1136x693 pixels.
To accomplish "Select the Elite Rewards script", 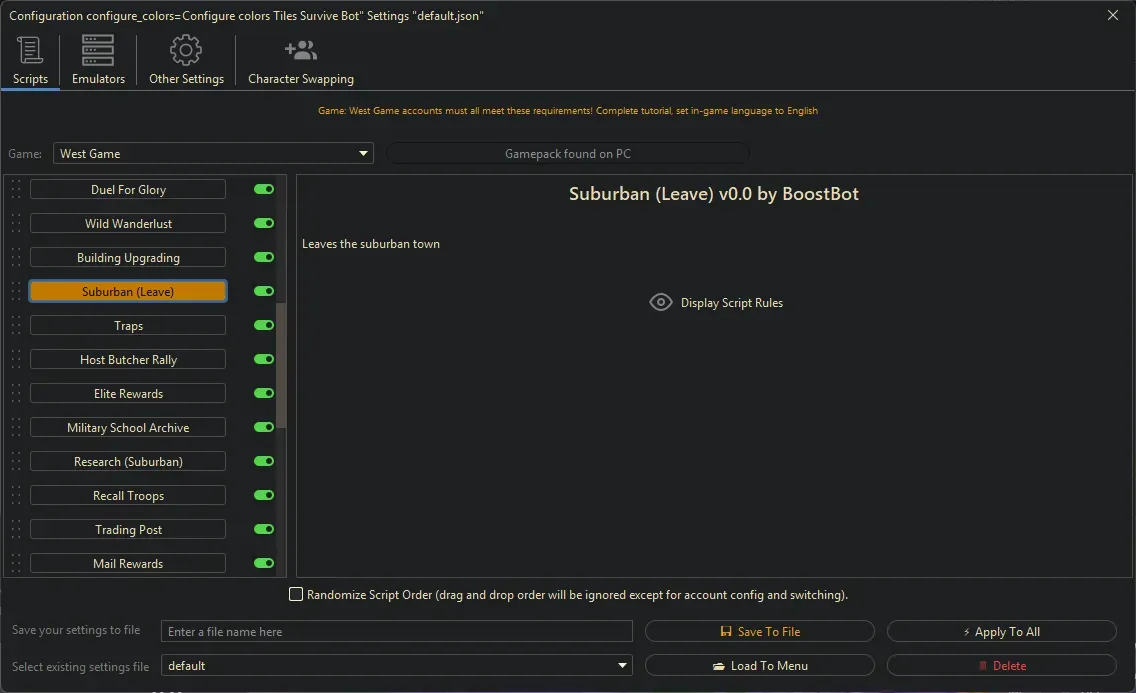I will click(x=128, y=393).
